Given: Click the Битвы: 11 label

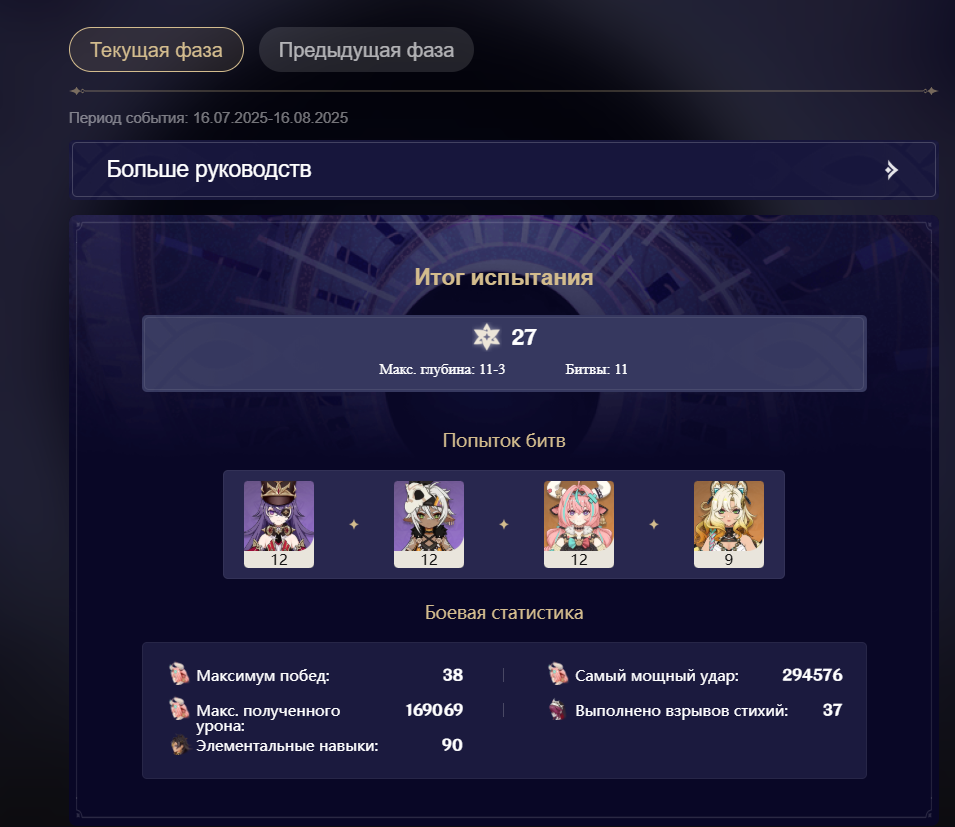Looking at the screenshot, I should click(x=596, y=369).
